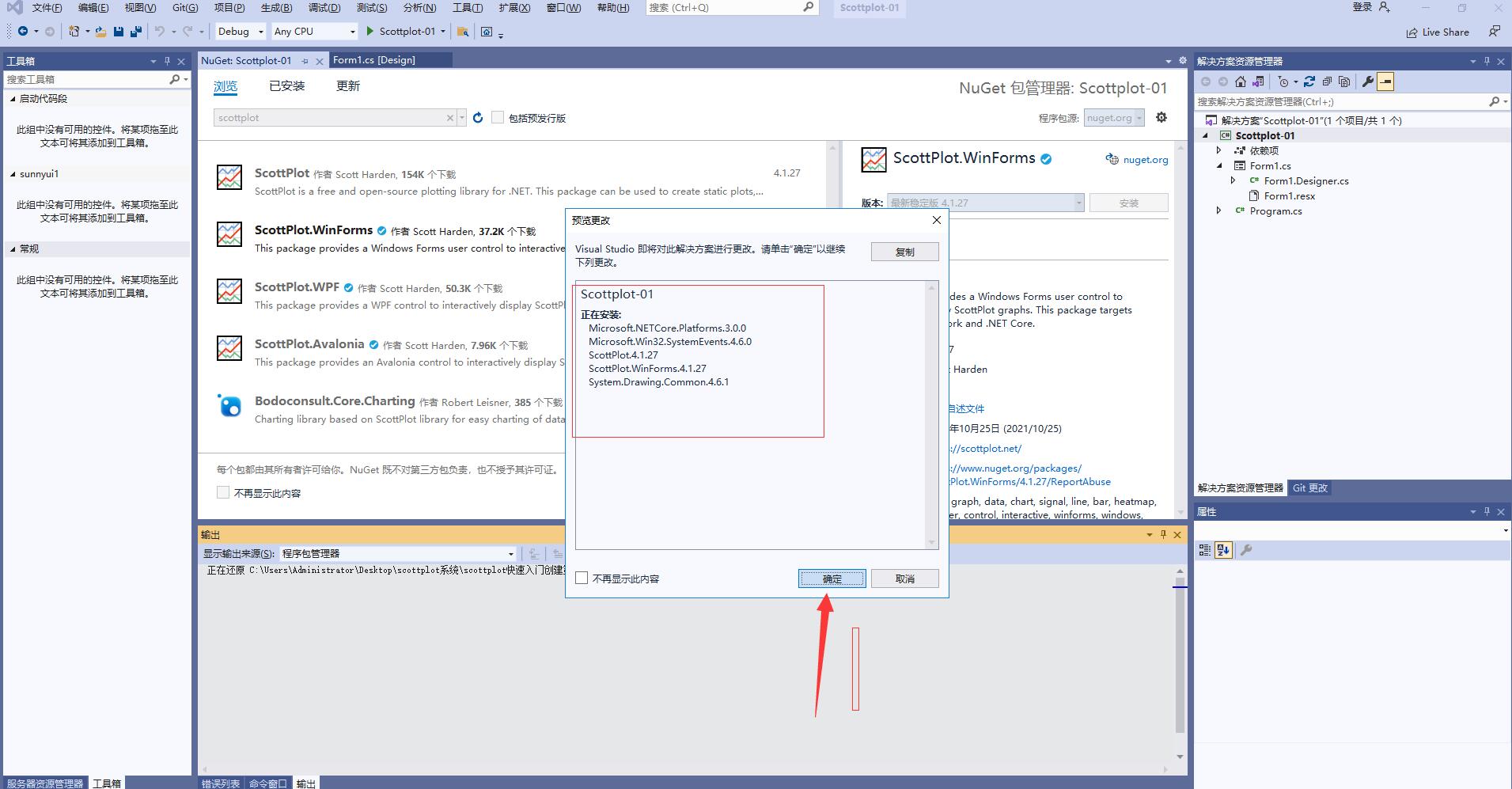Image resolution: width=1512 pixels, height=789 pixels.
Task: Click the Sync/refresh icon in Solution Explorer
Action: pyautogui.click(x=1309, y=82)
